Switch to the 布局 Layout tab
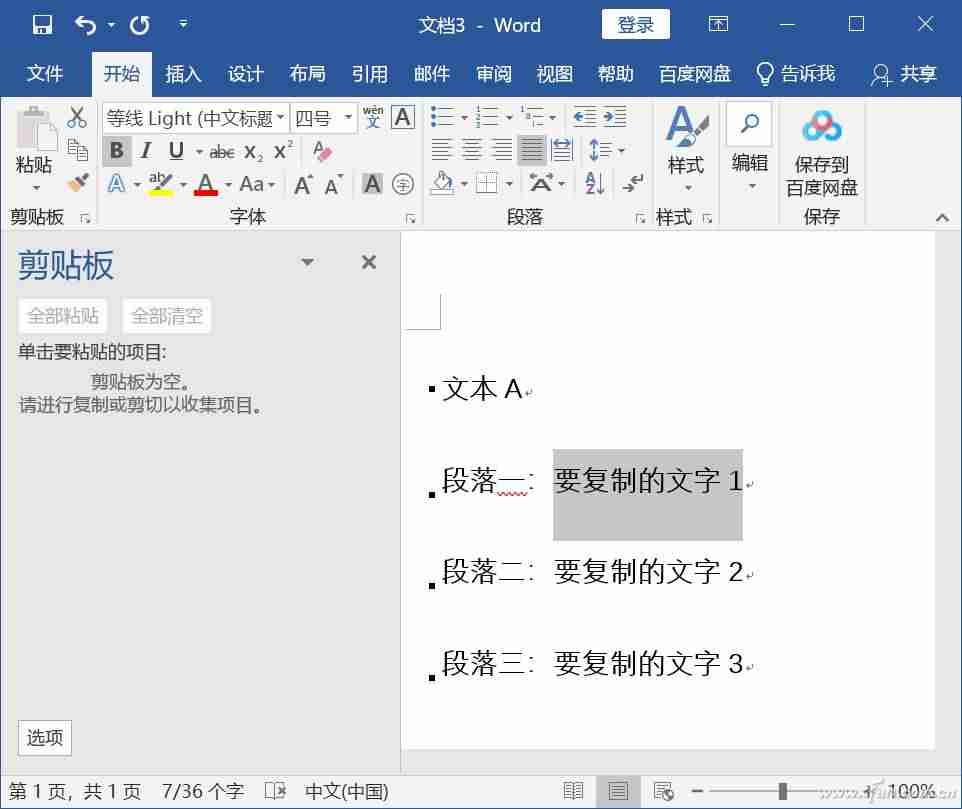The height and width of the screenshot is (809, 962). [x=307, y=74]
